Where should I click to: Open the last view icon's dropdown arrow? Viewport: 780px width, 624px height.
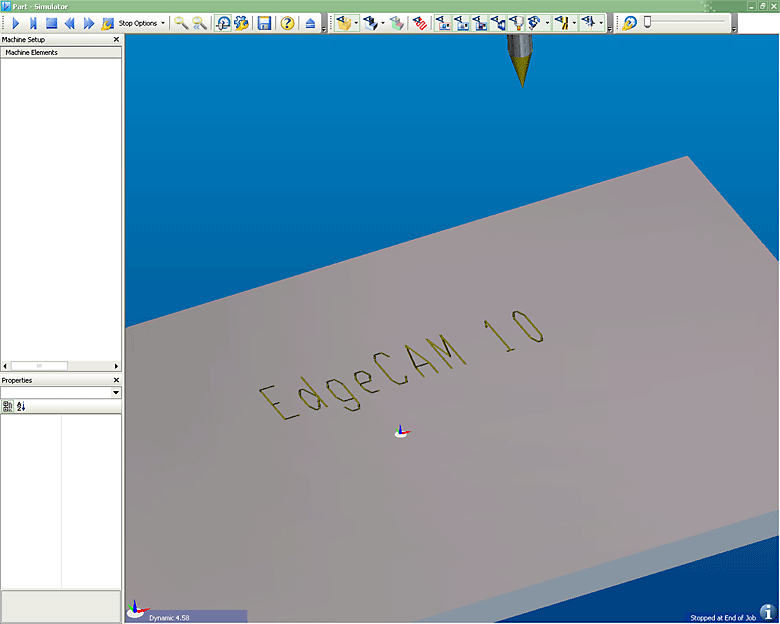point(601,23)
